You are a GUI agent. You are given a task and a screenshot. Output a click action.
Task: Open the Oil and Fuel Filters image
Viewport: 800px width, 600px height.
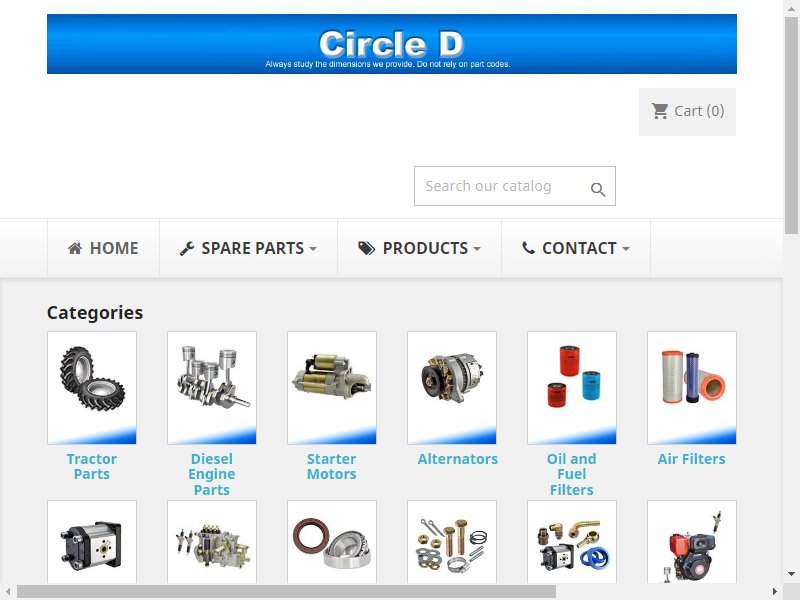pos(571,388)
